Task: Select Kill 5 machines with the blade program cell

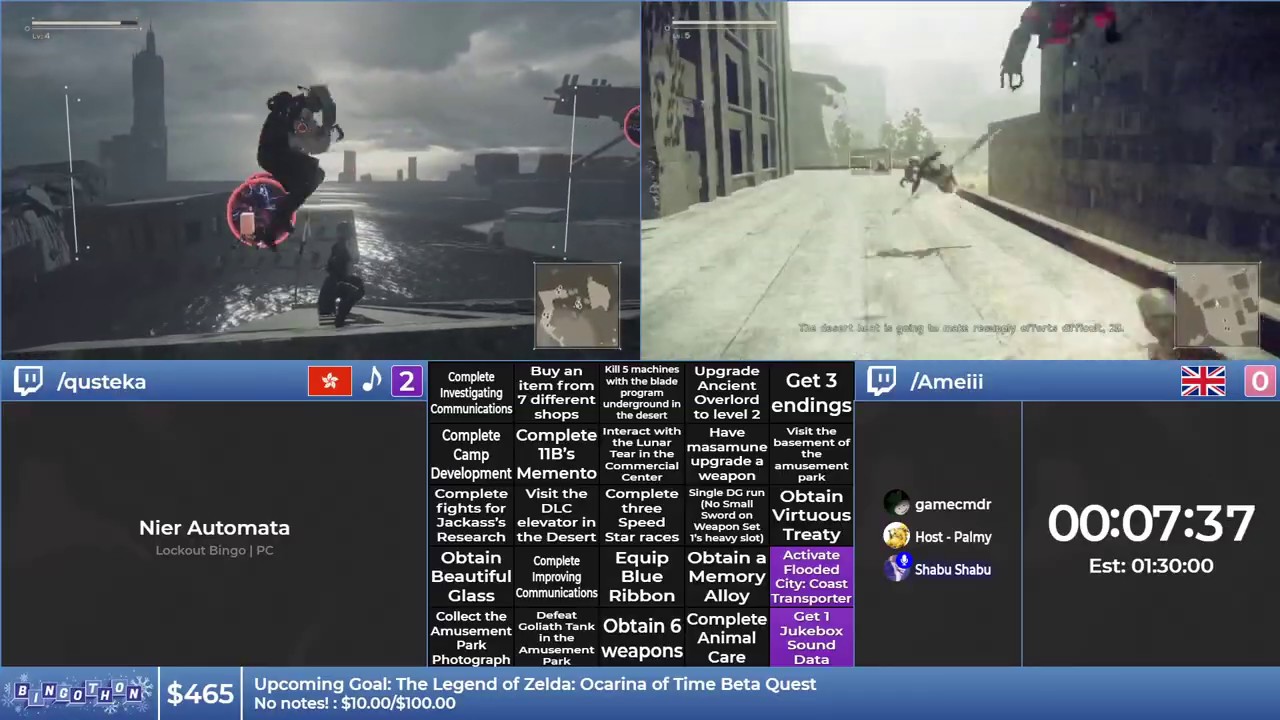Action: coord(641,392)
